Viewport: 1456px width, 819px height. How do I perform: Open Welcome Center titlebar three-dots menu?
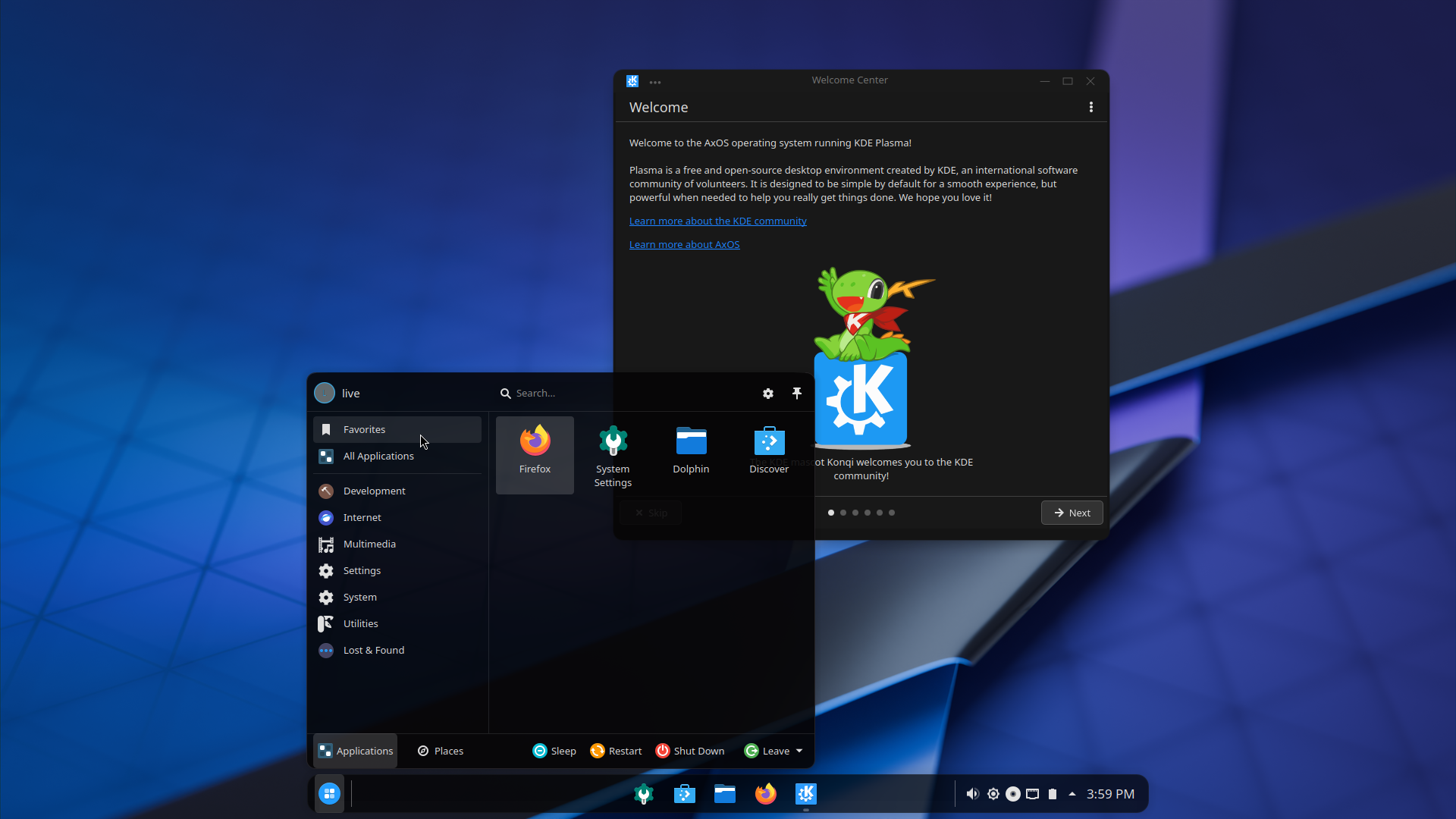pyautogui.click(x=655, y=82)
